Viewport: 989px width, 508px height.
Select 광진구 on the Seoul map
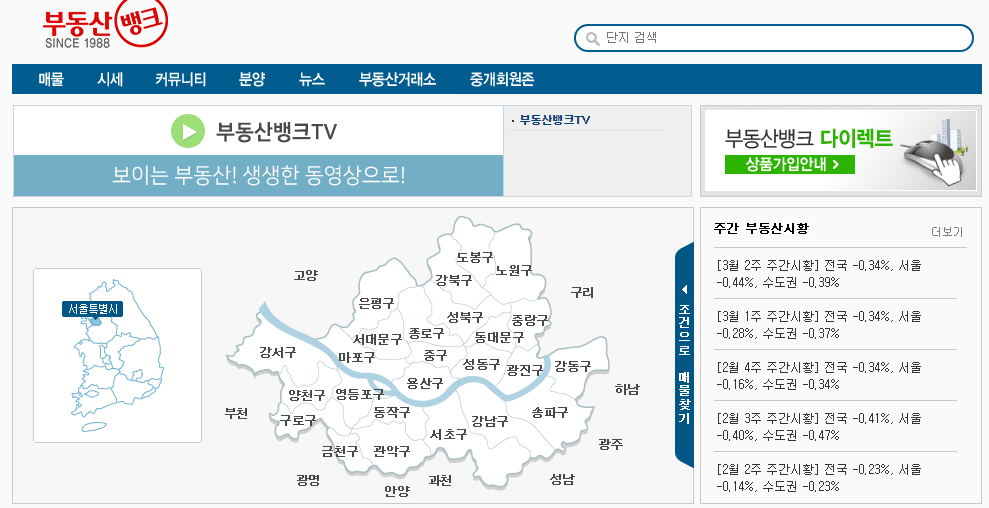click(525, 370)
